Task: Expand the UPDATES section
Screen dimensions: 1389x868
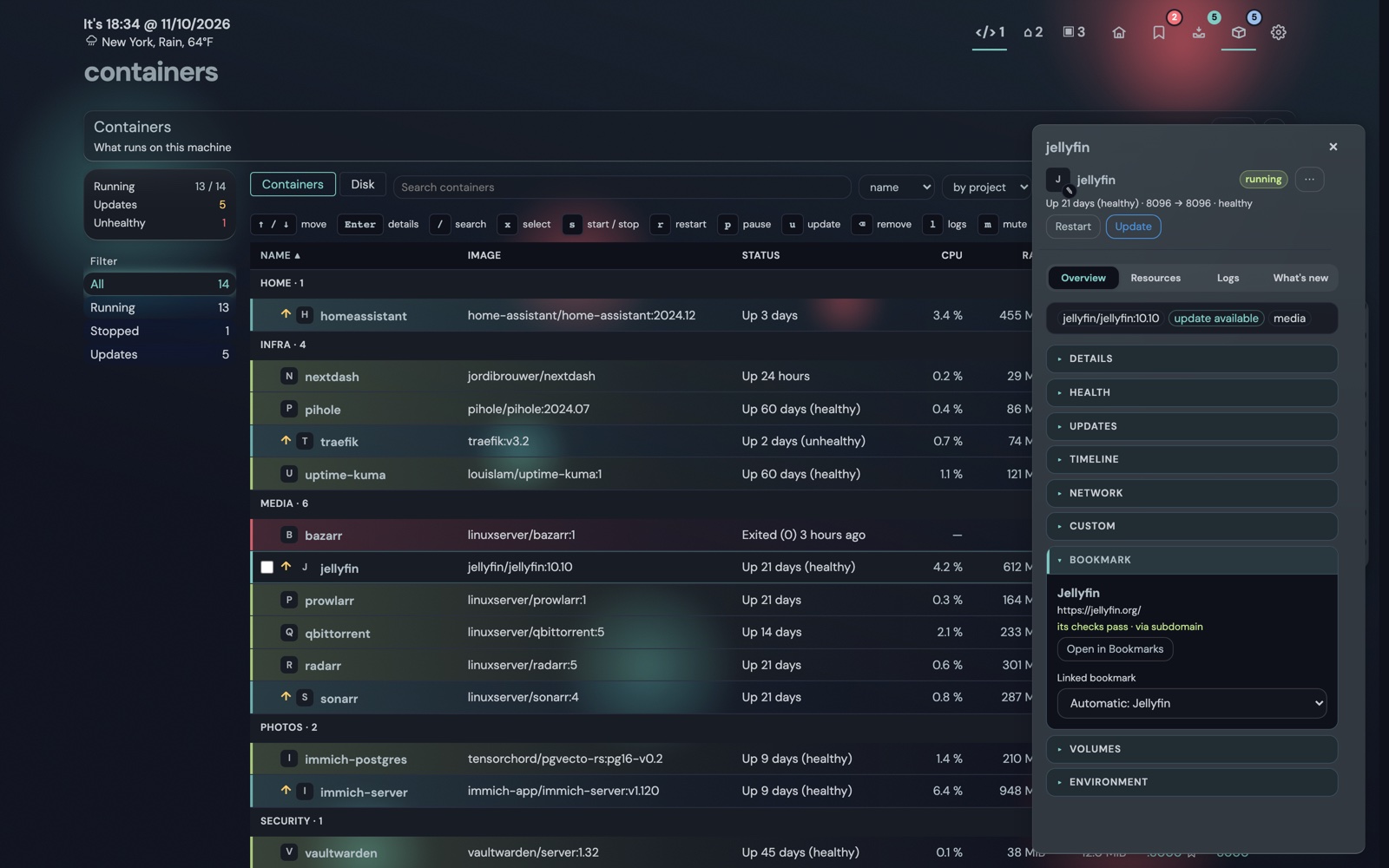Action: pyautogui.click(x=1192, y=426)
